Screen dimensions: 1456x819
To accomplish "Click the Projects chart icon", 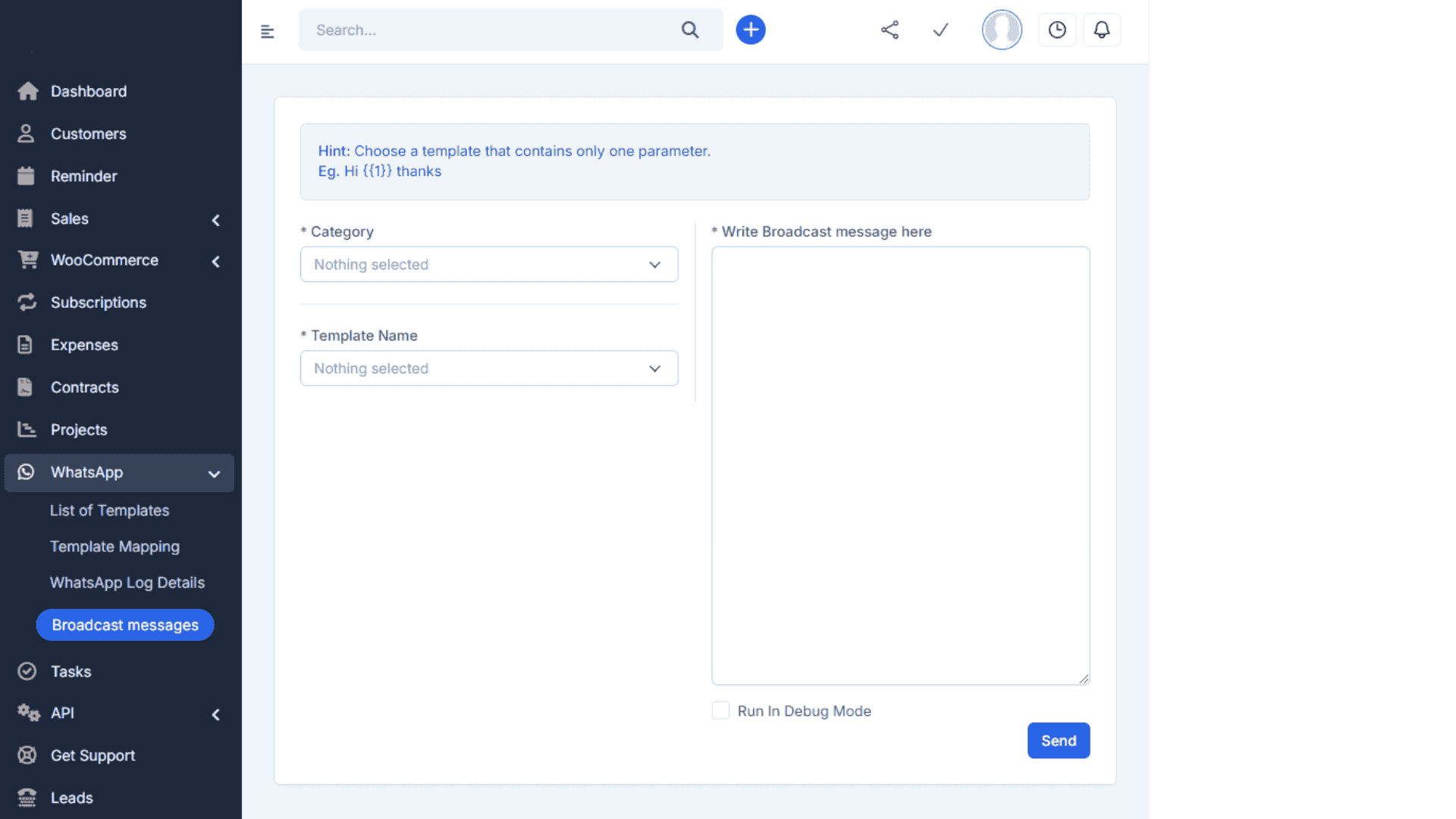I will click(x=27, y=430).
